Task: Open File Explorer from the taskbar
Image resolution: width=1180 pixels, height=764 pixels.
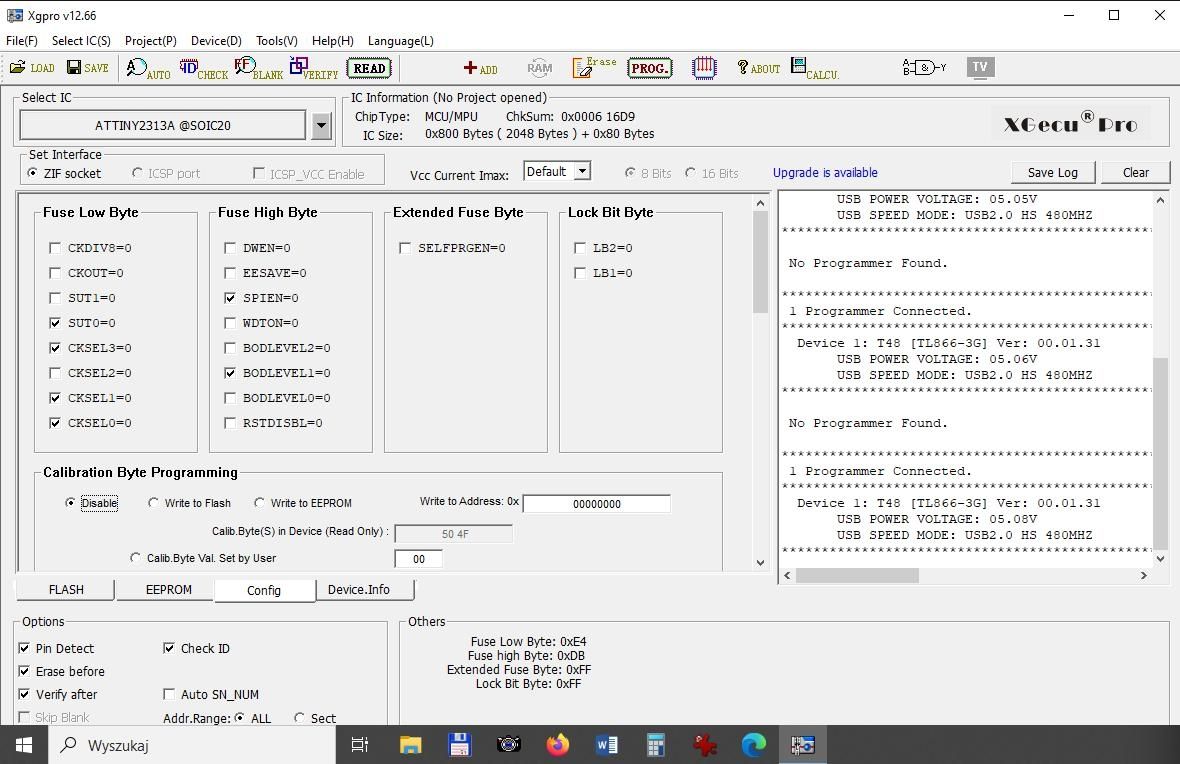Action: click(x=410, y=745)
